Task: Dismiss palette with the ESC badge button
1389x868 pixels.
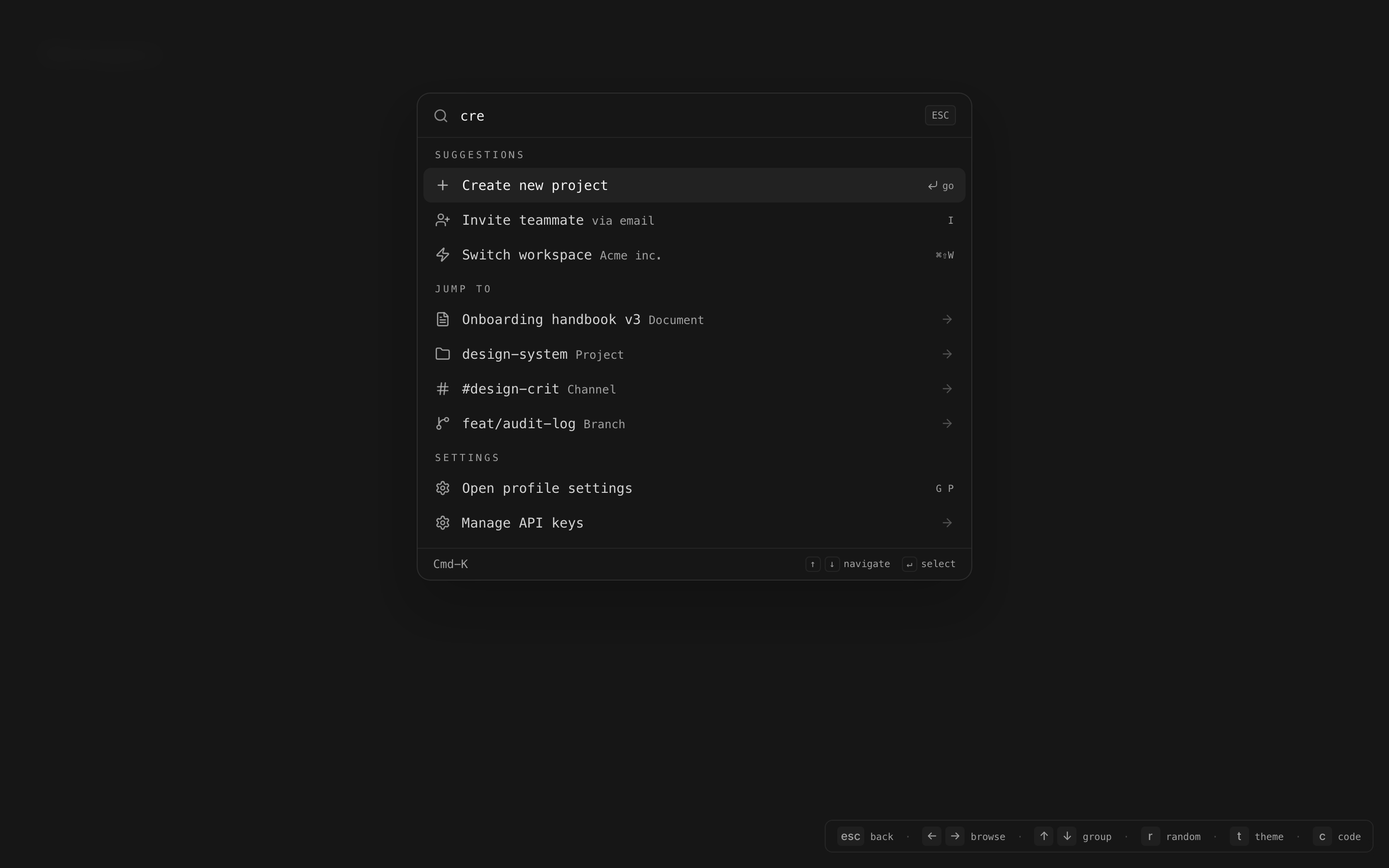Action: coord(940,115)
